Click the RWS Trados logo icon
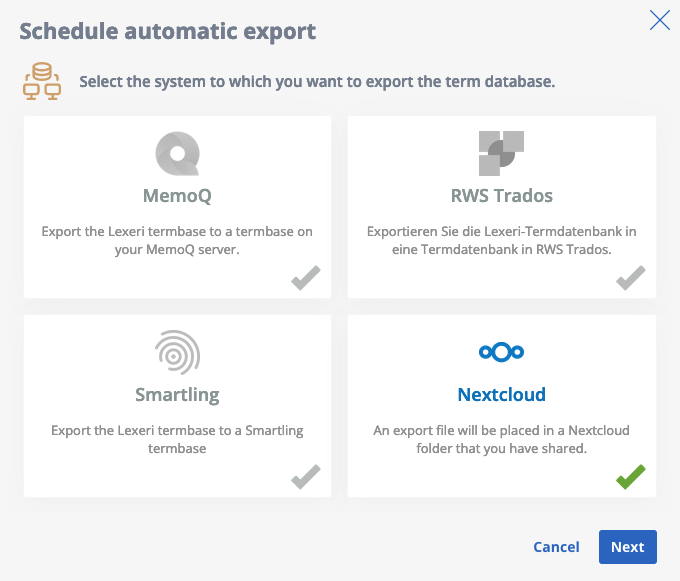This screenshot has height=581, width=680. 501,153
